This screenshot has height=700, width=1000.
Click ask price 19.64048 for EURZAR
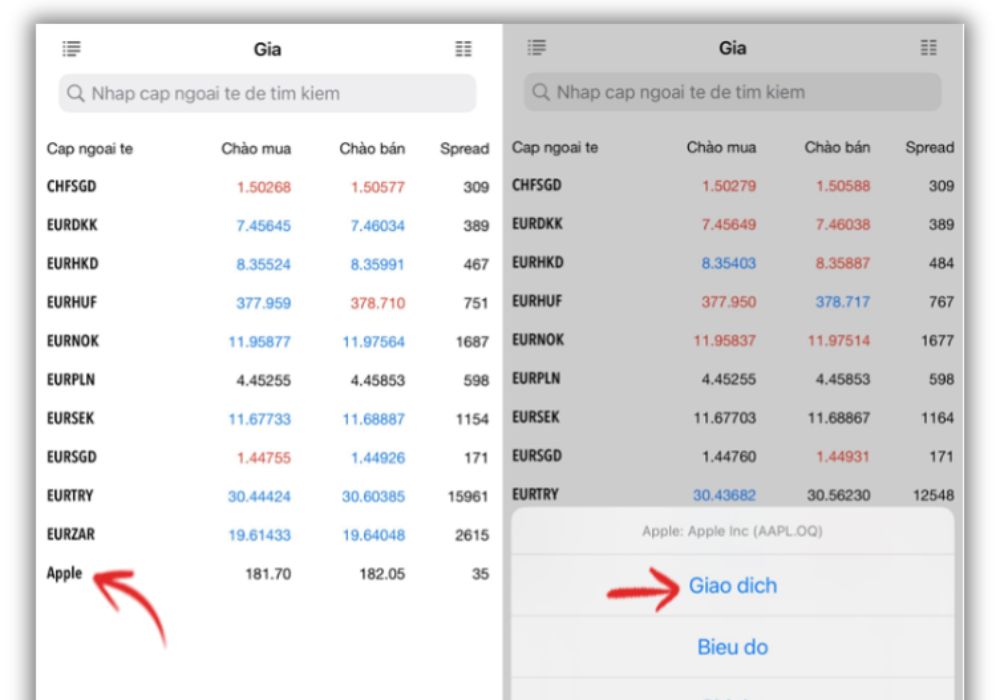[x=374, y=535]
